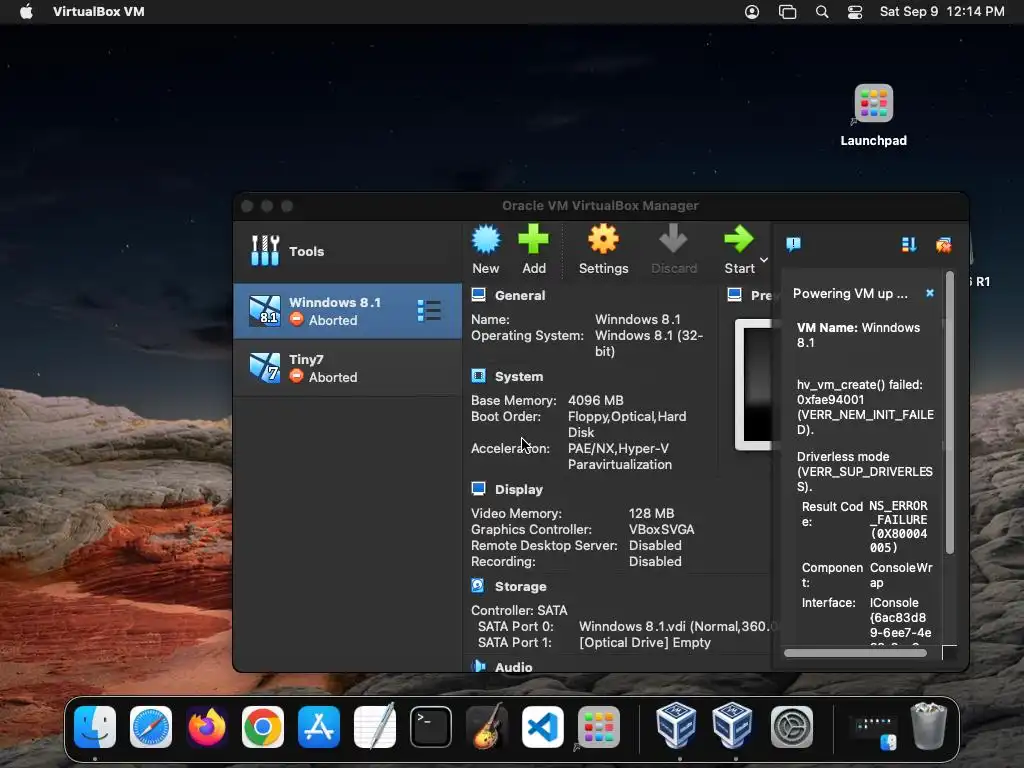Click the first VirtualBox icon in the Dock

pos(676,725)
